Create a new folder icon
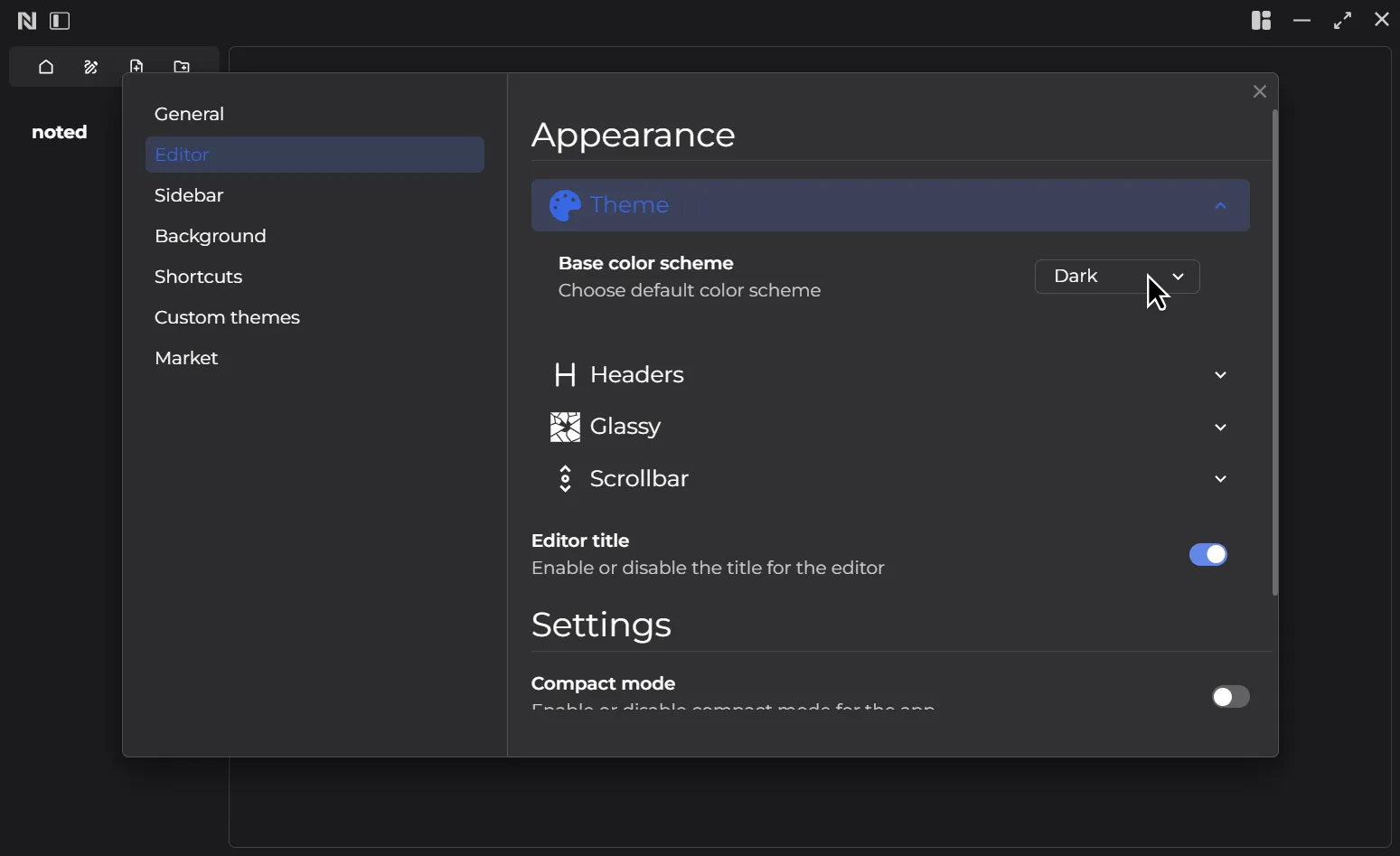The width and height of the screenshot is (1400, 856). pyautogui.click(x=182, y=67)
